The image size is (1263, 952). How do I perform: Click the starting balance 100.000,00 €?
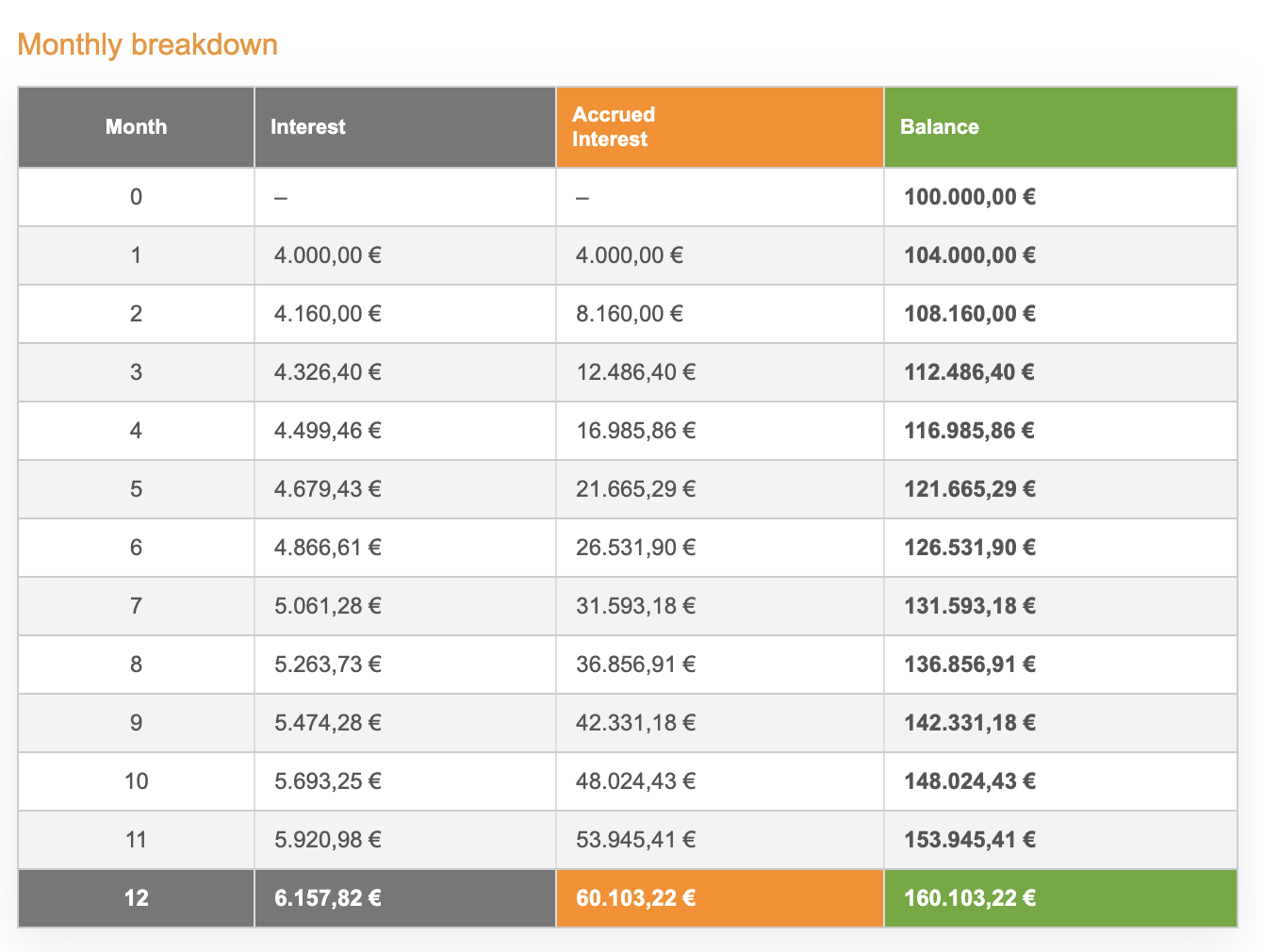(x=970, y=197)
